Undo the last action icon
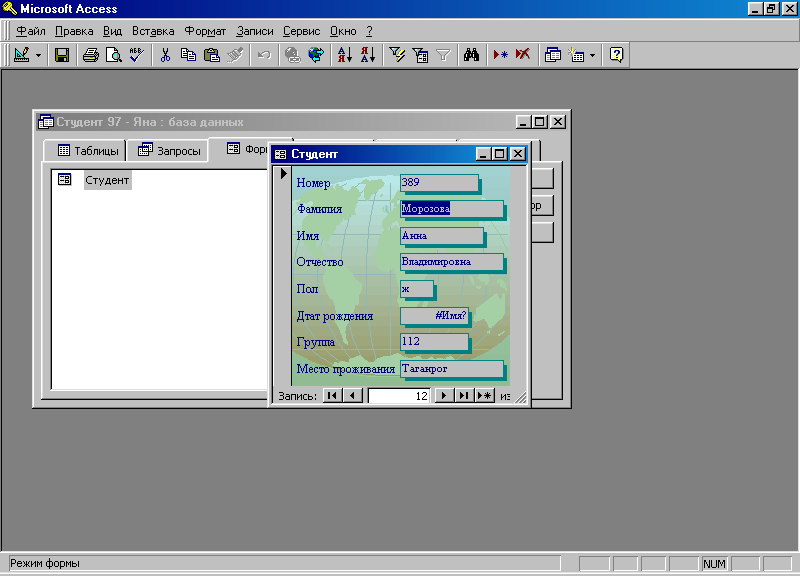The width and height of the screenshot is (800, 576). (x=264, y=55)
